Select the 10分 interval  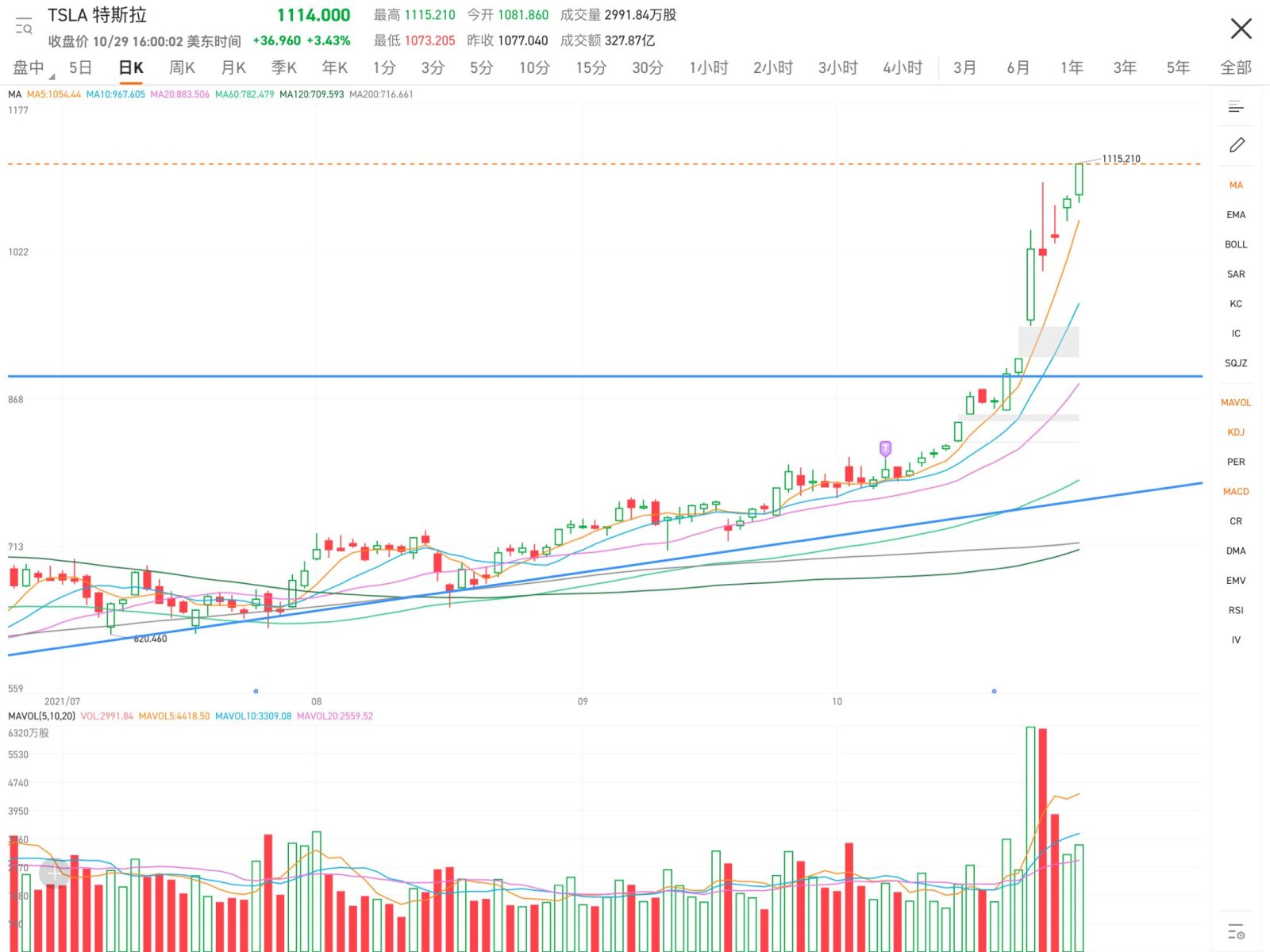pyautogui.click(x=534, y=68)
